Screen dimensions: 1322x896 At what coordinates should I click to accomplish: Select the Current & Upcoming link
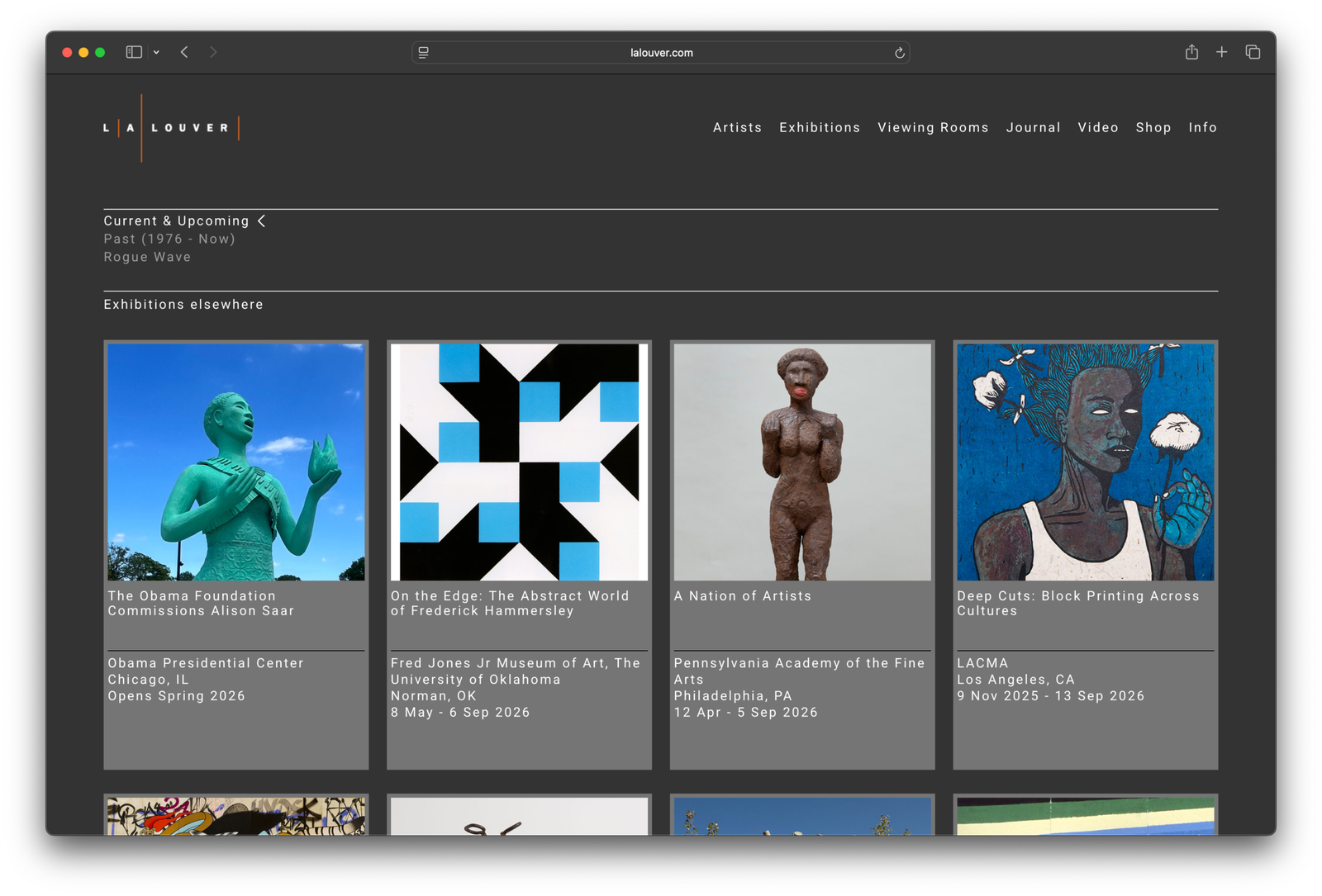176,220
